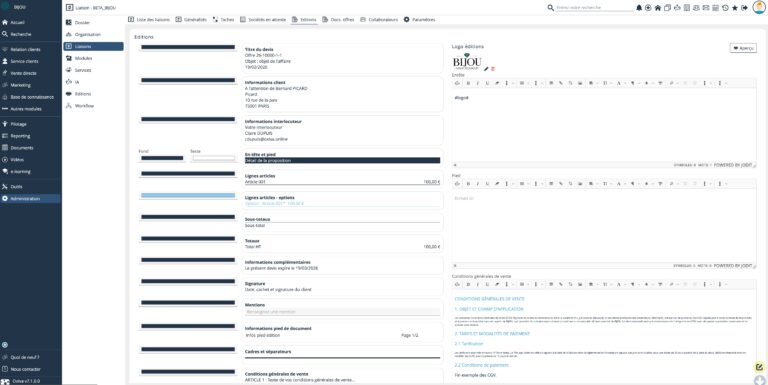Click the Aperçu preview button

pyautogui.click(x=743, y=48)
